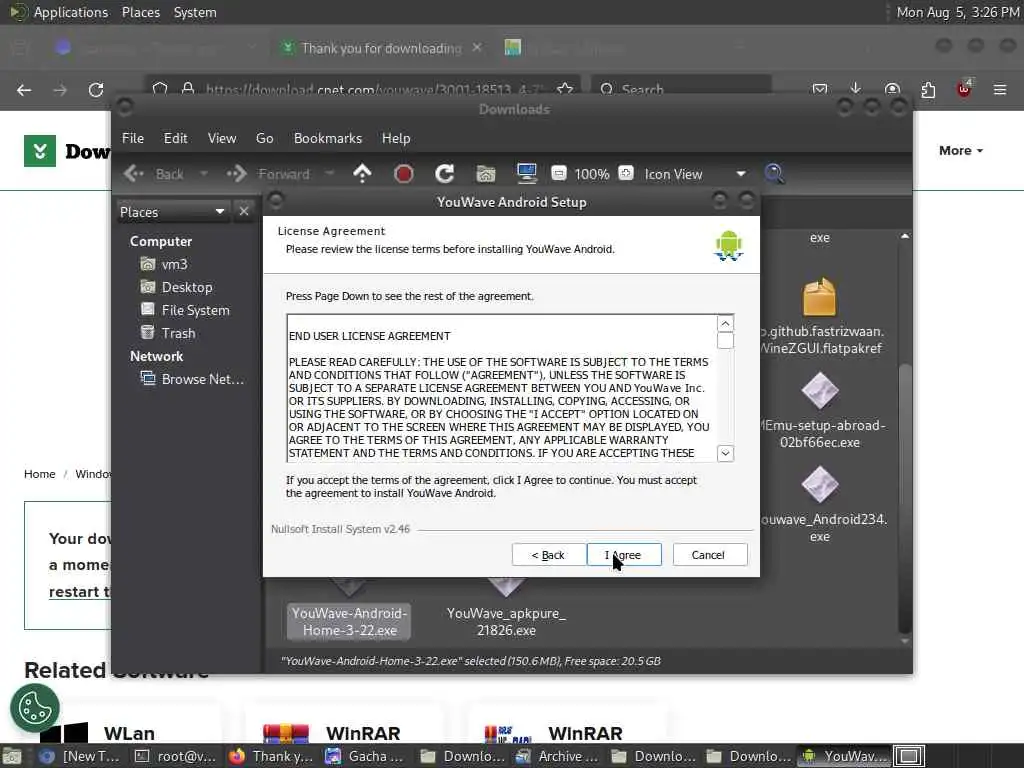The height and width of the screenshot is (768, 1024).
Task: Open browser extensions puzzle icon
Action: coord(928,90)
